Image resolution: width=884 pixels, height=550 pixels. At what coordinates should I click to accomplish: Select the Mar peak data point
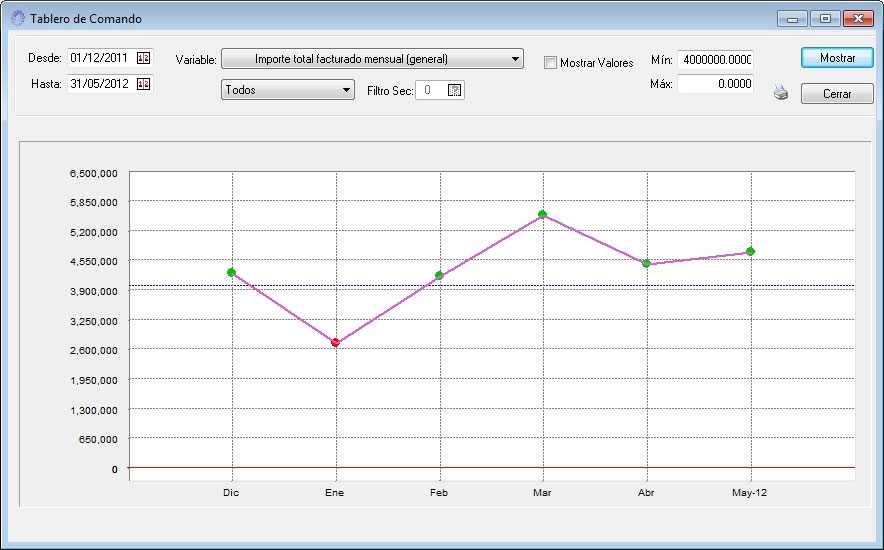pyautogui.click(x=542, y=214)
